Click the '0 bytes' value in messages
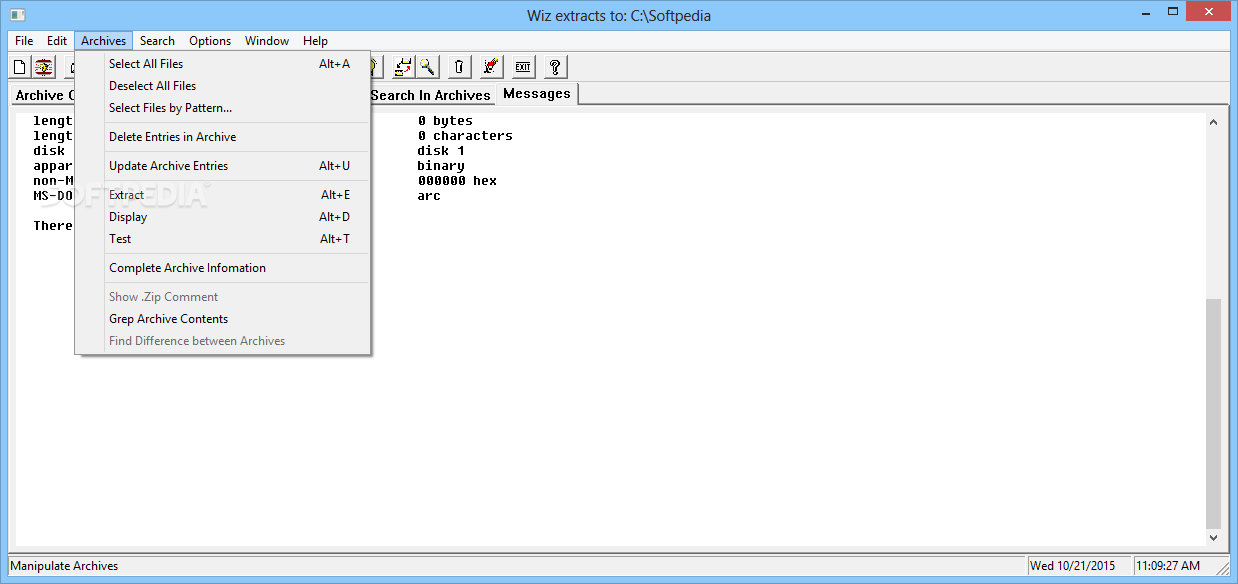Viewport: 1238px width, 584px height. 445,121
